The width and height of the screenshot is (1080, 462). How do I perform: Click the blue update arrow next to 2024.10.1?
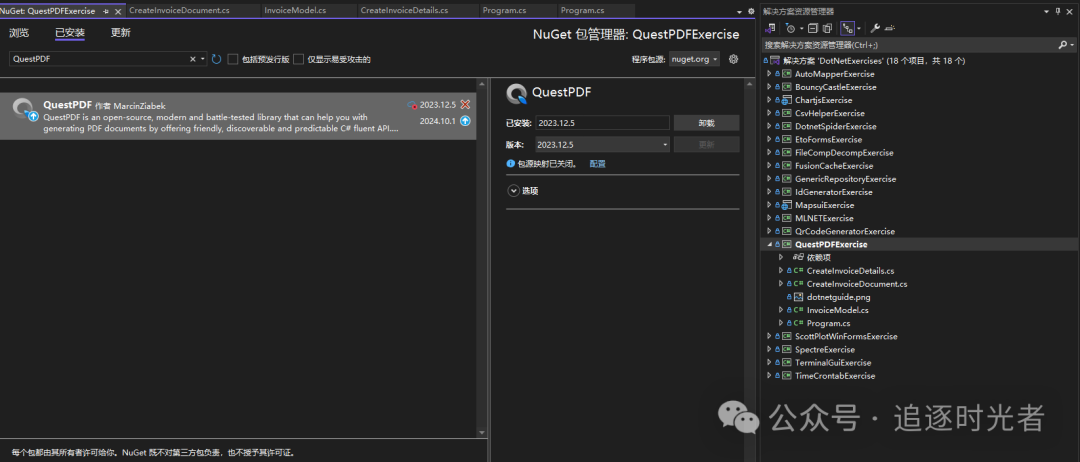pyautogui.click(x=465, y=120)
